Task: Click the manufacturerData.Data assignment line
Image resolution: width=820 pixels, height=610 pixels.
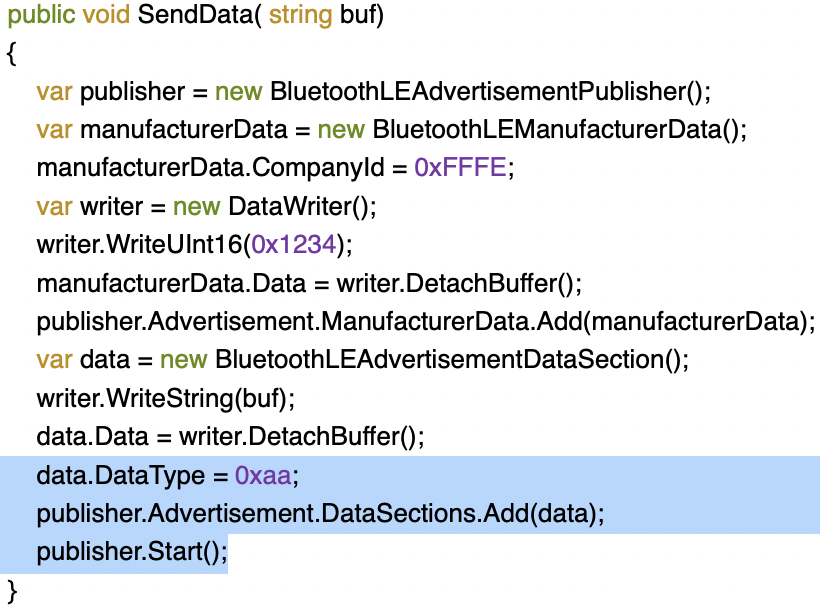Action: [309, 283]
